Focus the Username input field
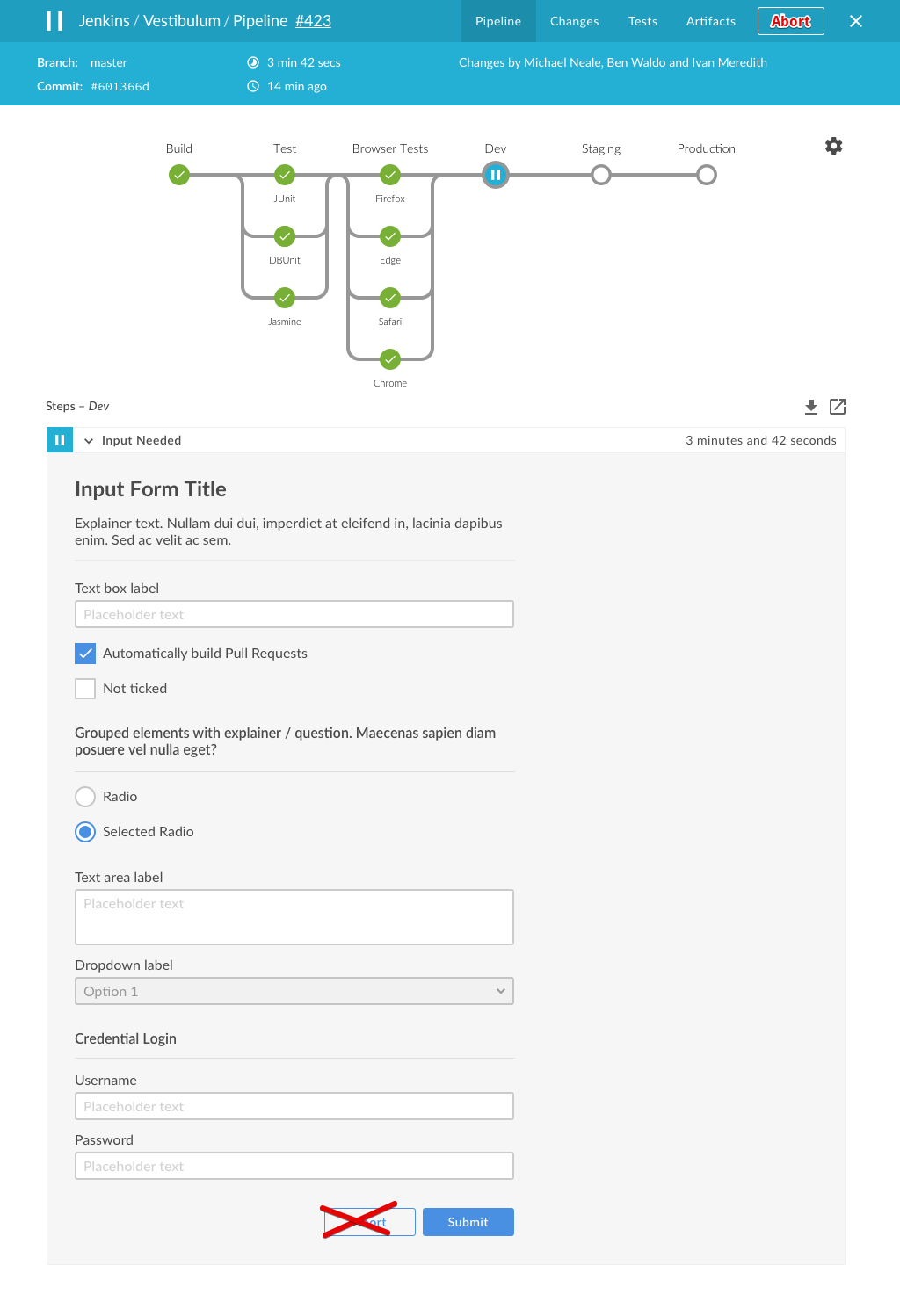Viewport: 900px width, 1316px height. click(294, 1106)
